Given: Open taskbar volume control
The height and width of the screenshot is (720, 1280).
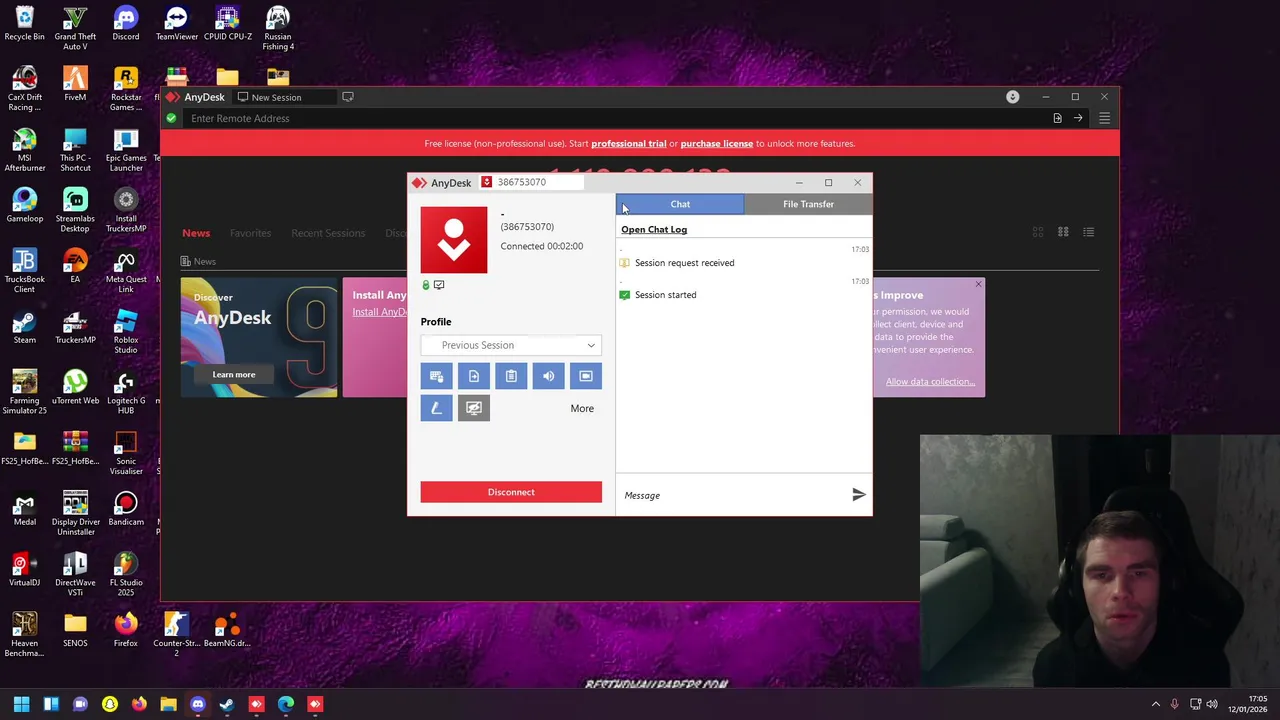Looking at the screenshot, I should (1213, 704).
